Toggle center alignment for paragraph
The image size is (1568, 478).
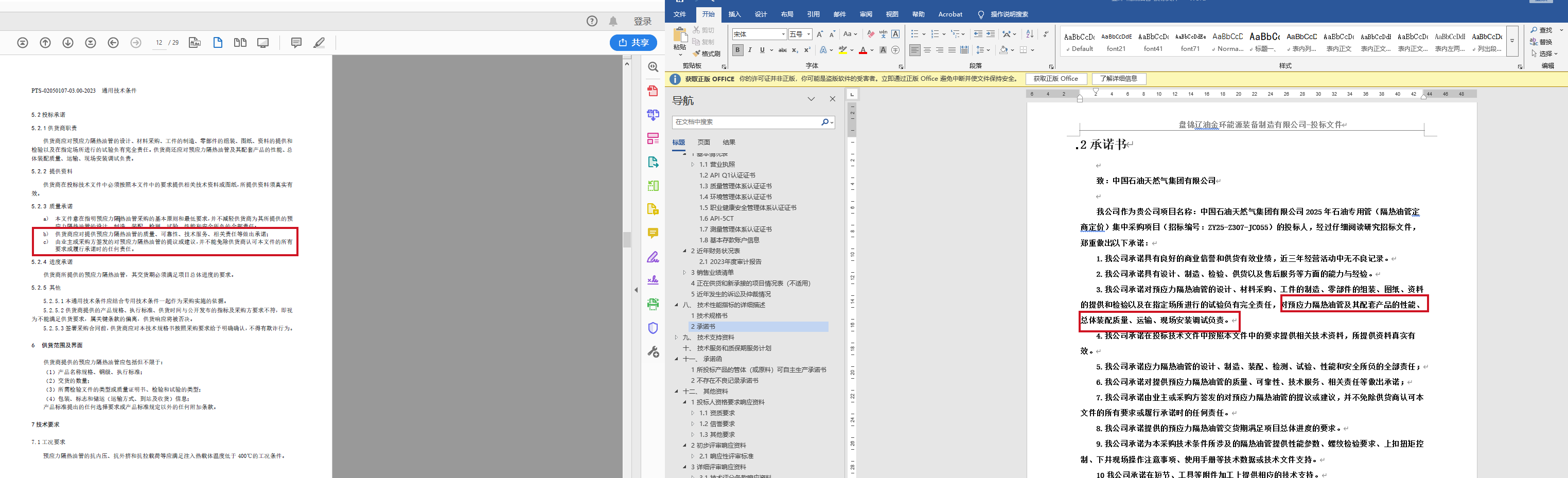pos(927,50)
